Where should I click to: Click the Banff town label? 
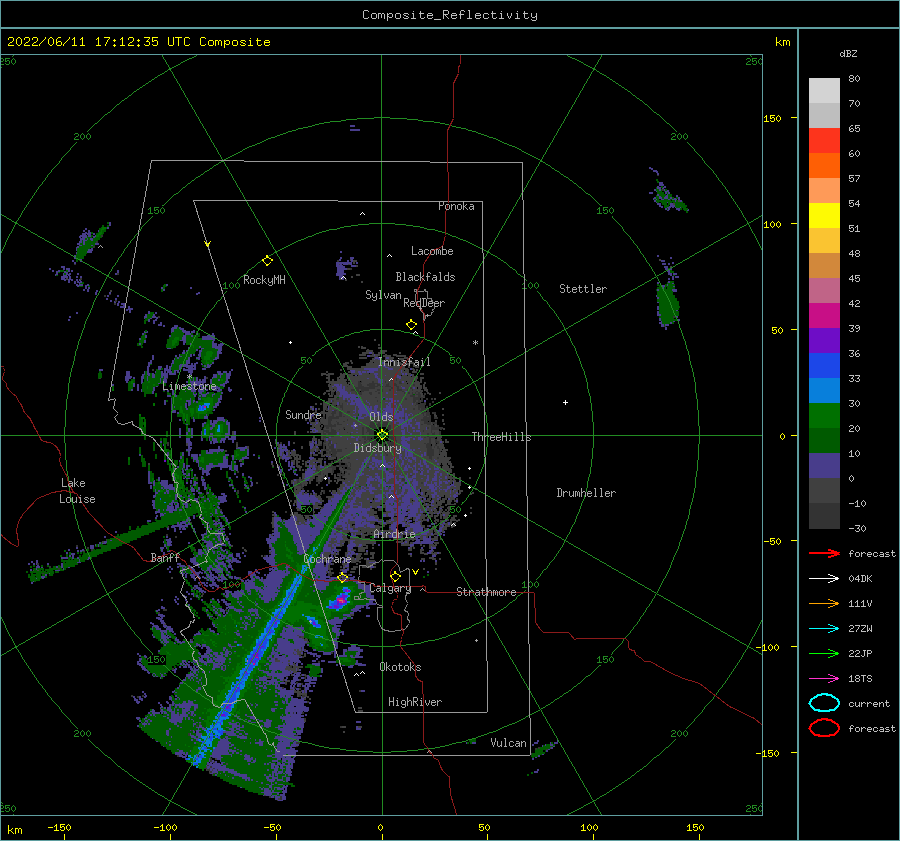pyautogui.click(x=165, y=557)
